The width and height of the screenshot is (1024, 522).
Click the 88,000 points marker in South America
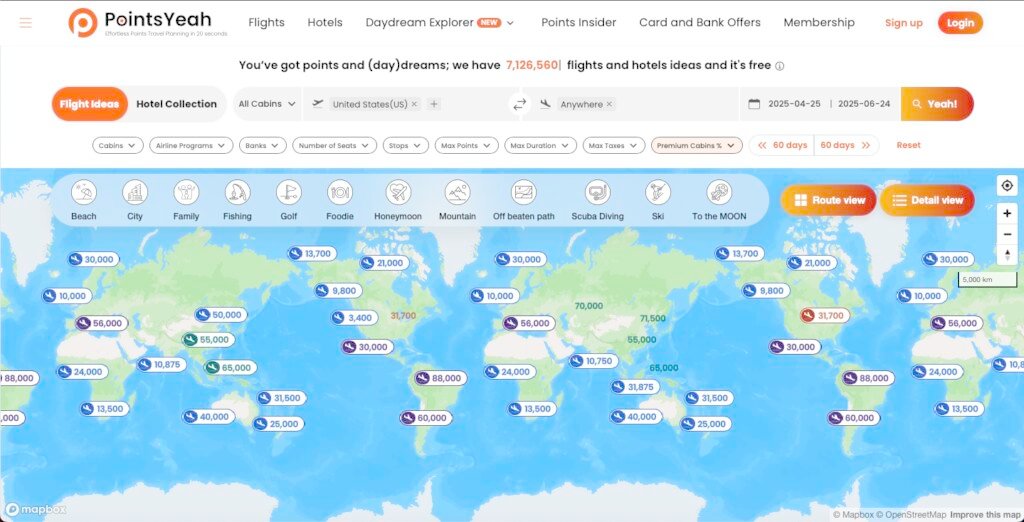point(439,378)
